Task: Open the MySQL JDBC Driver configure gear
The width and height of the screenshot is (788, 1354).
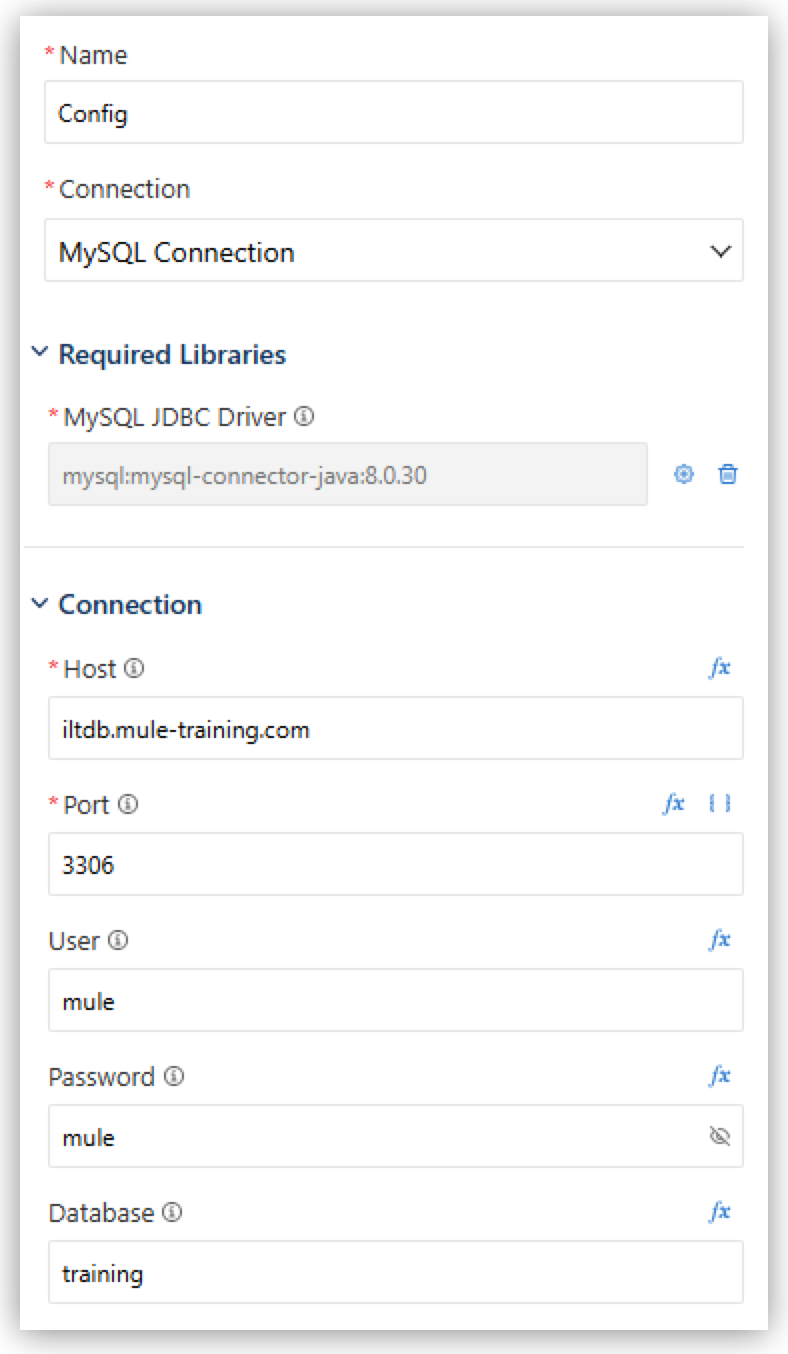Action: [x=684, y=475]
